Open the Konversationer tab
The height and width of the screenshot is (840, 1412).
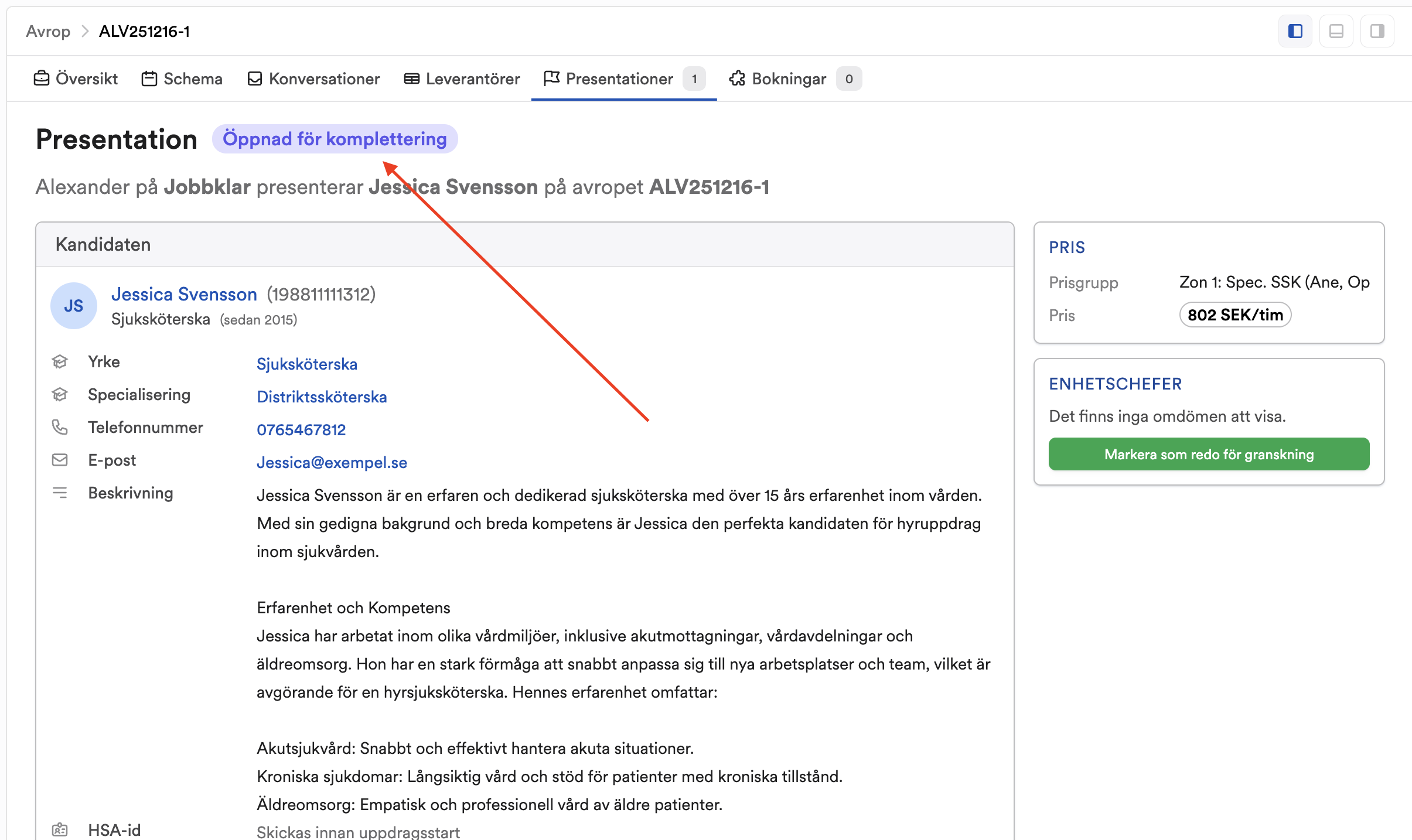[313, 78]
